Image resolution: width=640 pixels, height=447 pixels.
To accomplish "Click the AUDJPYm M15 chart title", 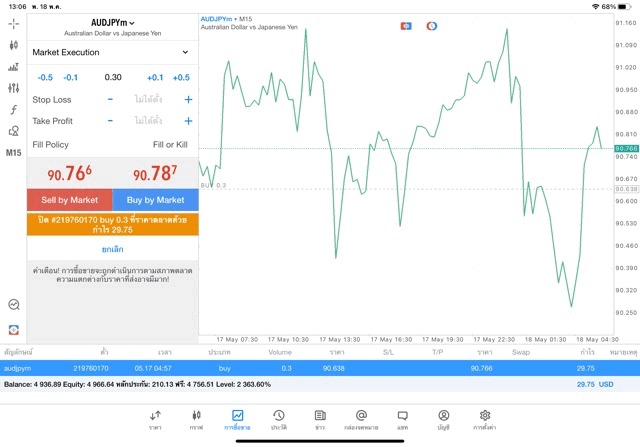I will click(227, 19).
